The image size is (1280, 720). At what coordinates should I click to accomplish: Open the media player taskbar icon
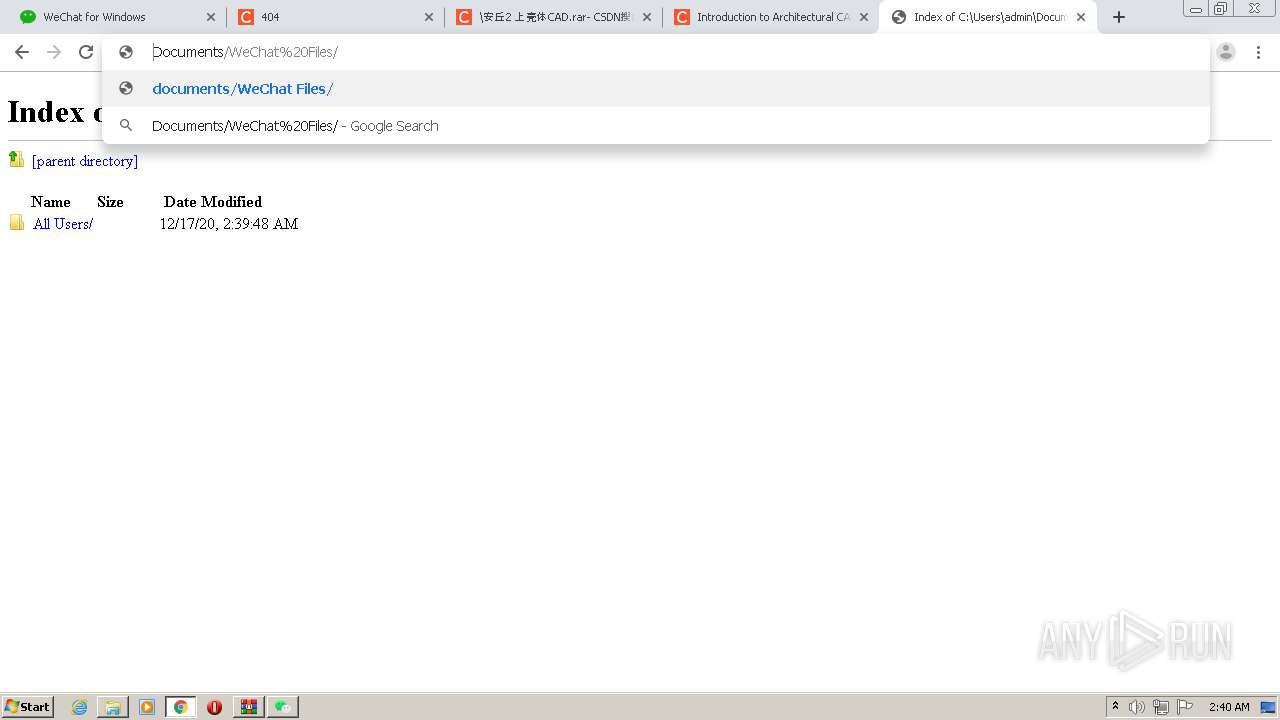[x=147, y=707]
